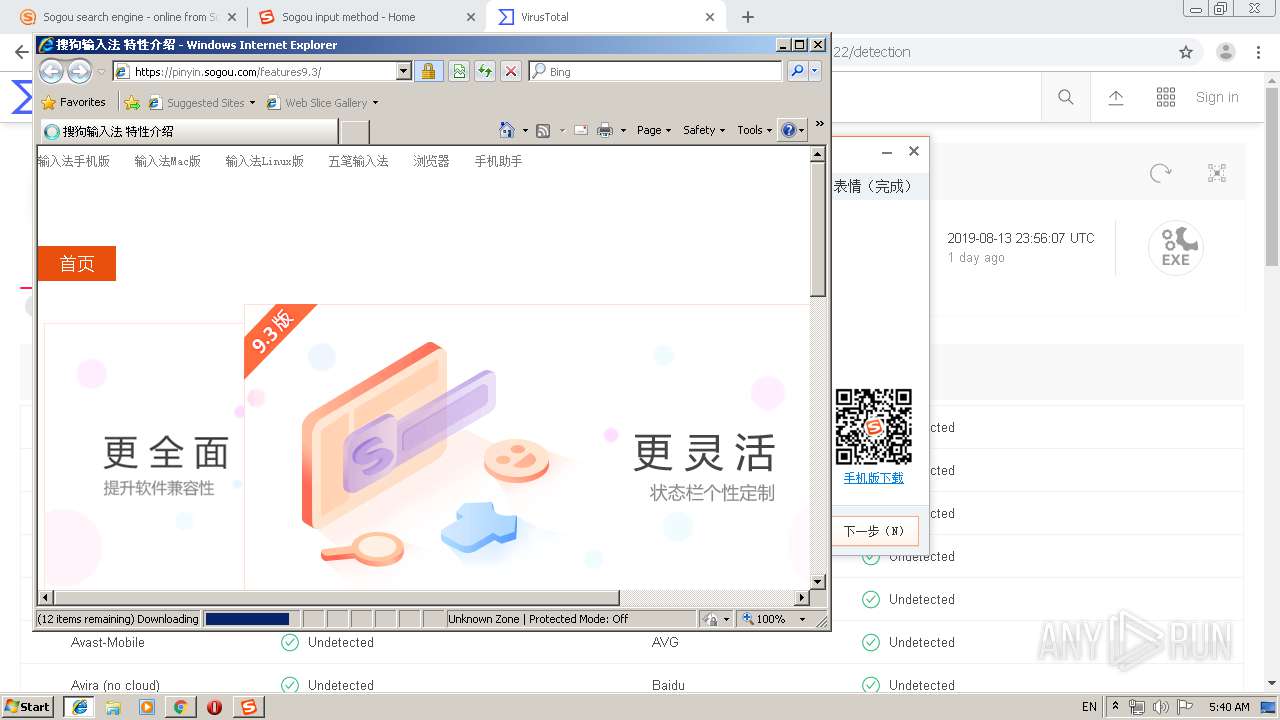This screenshot has width=1280, height=720.
Task: Click the Read Mail icon
Action: [x=580, y=130]
